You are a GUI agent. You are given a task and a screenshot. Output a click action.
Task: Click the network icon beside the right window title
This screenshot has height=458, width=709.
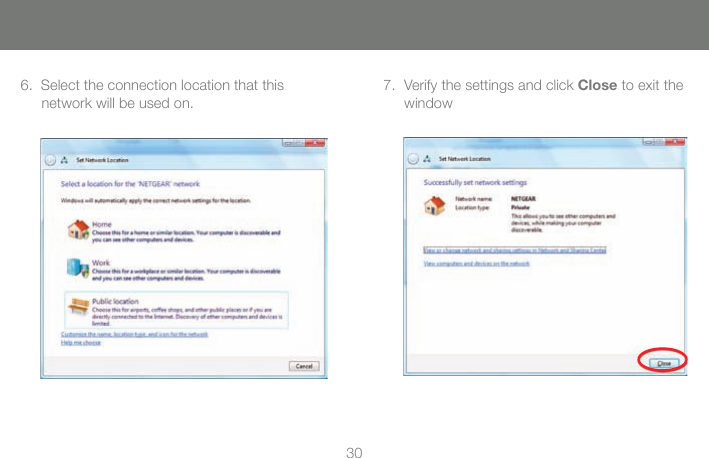(427, 159)
